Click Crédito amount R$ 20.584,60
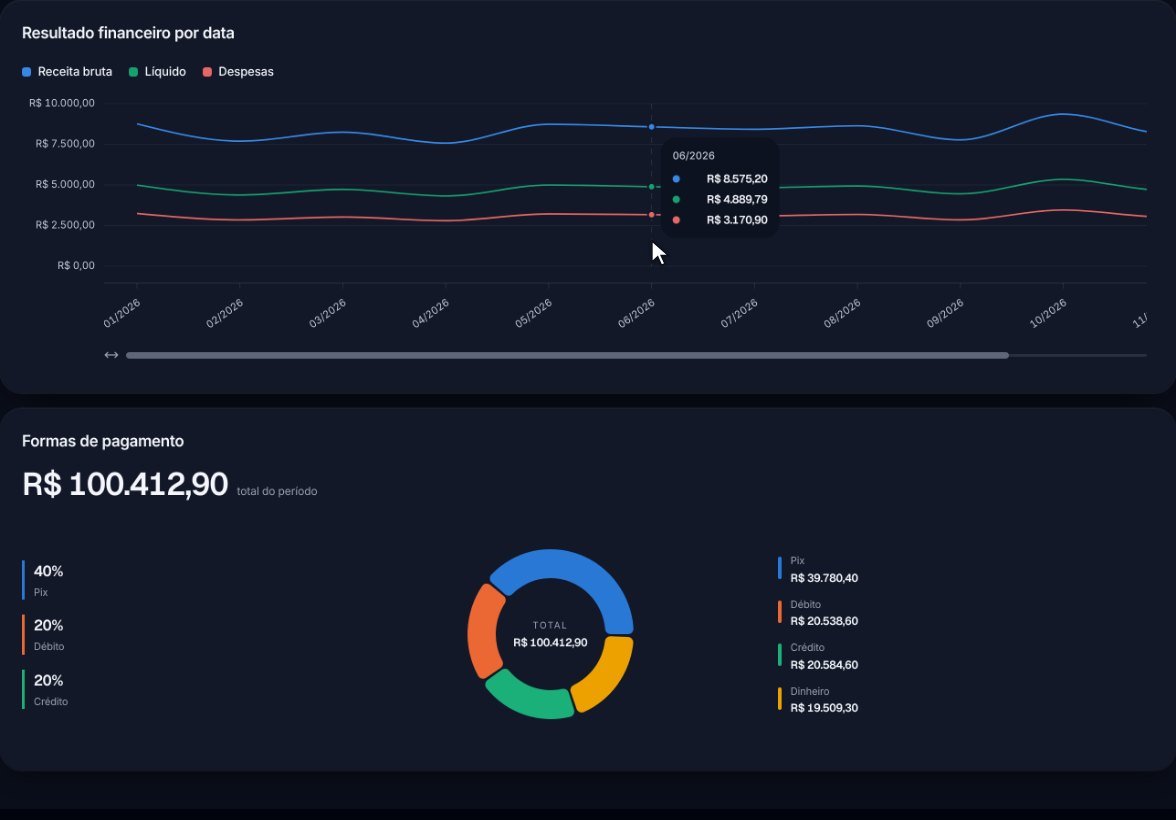1176x820 pixels. point(824,665)
